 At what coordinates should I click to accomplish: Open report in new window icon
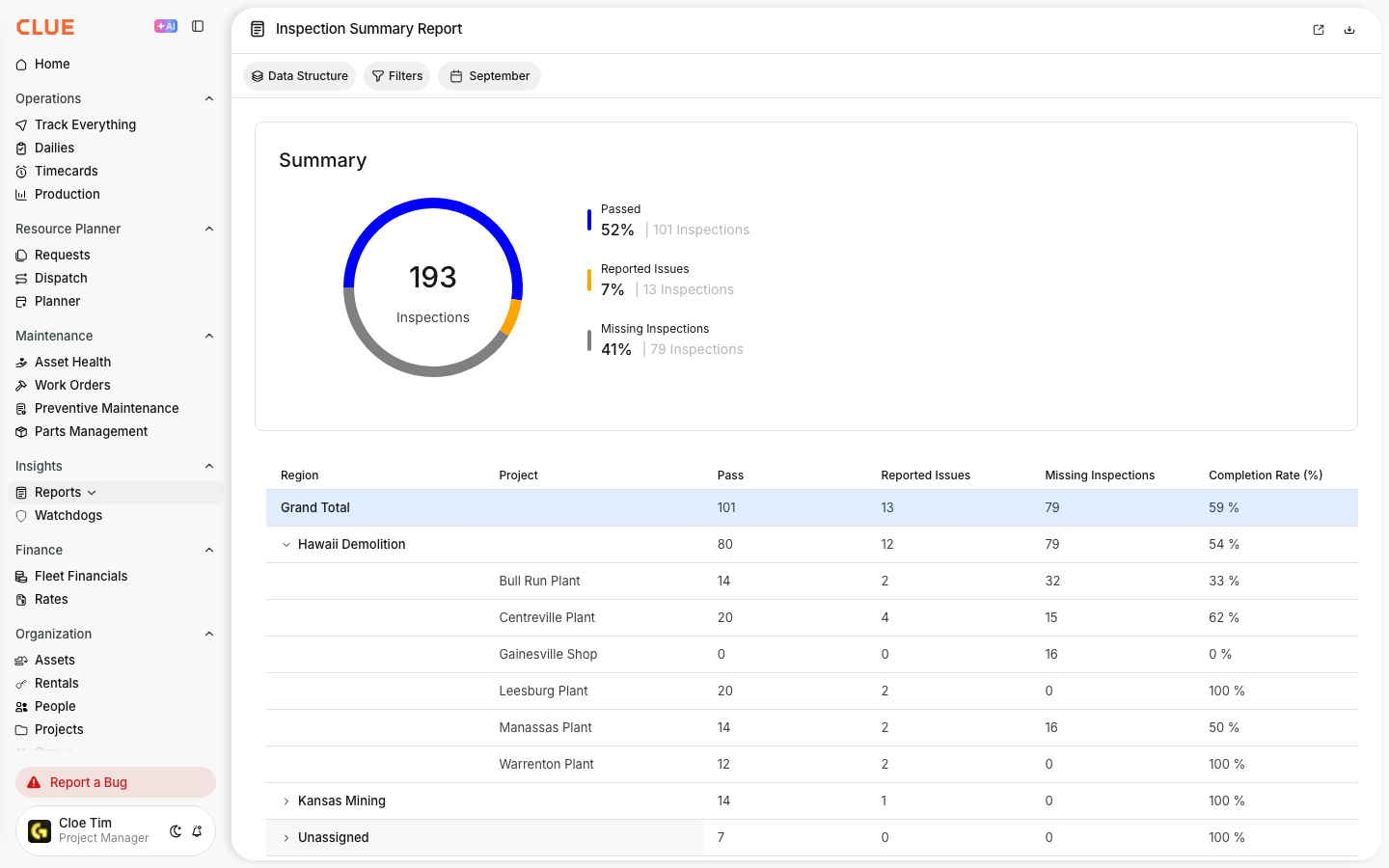pyautogui.click(x=1319, y=30)
